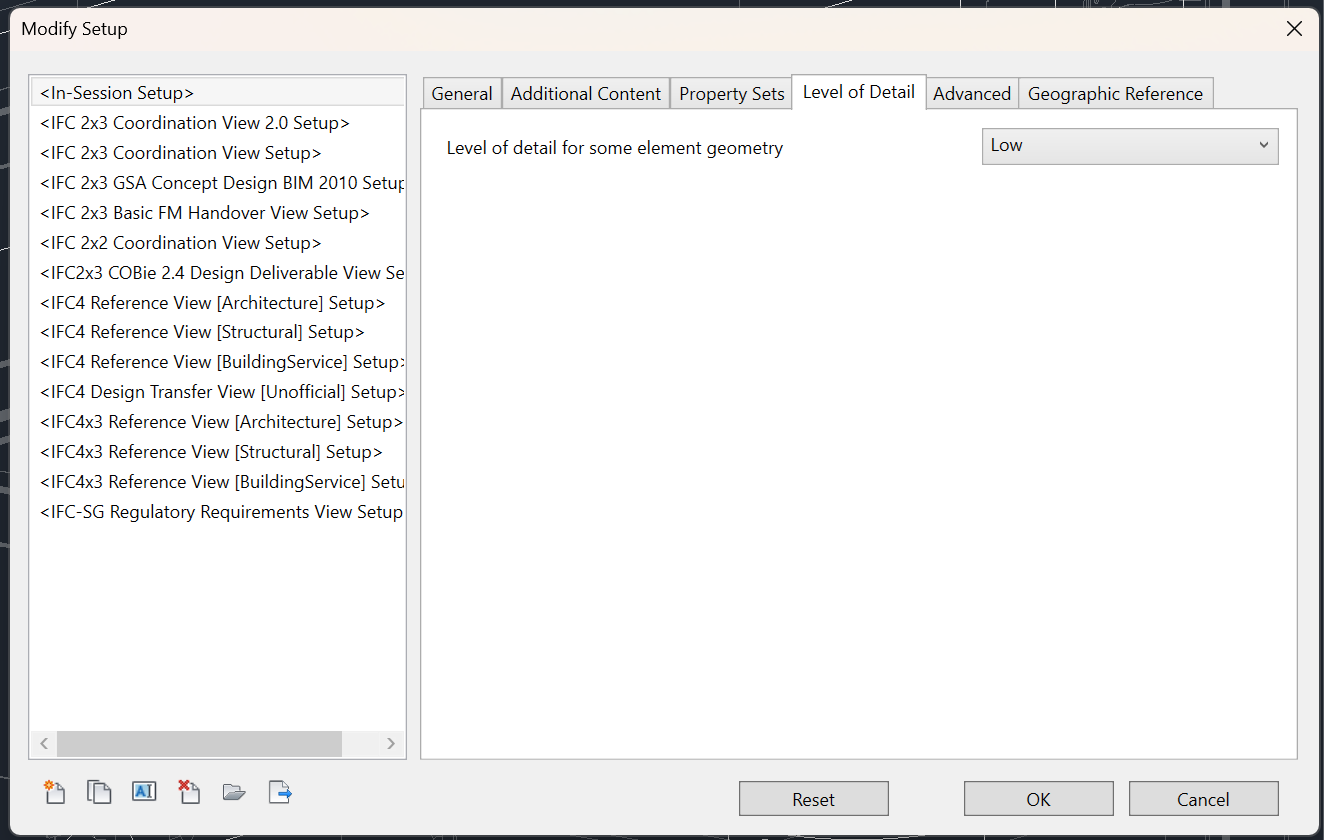1324x840 pixels.
Task: Confirm with the OK button
Action: tap(1039, 799)
